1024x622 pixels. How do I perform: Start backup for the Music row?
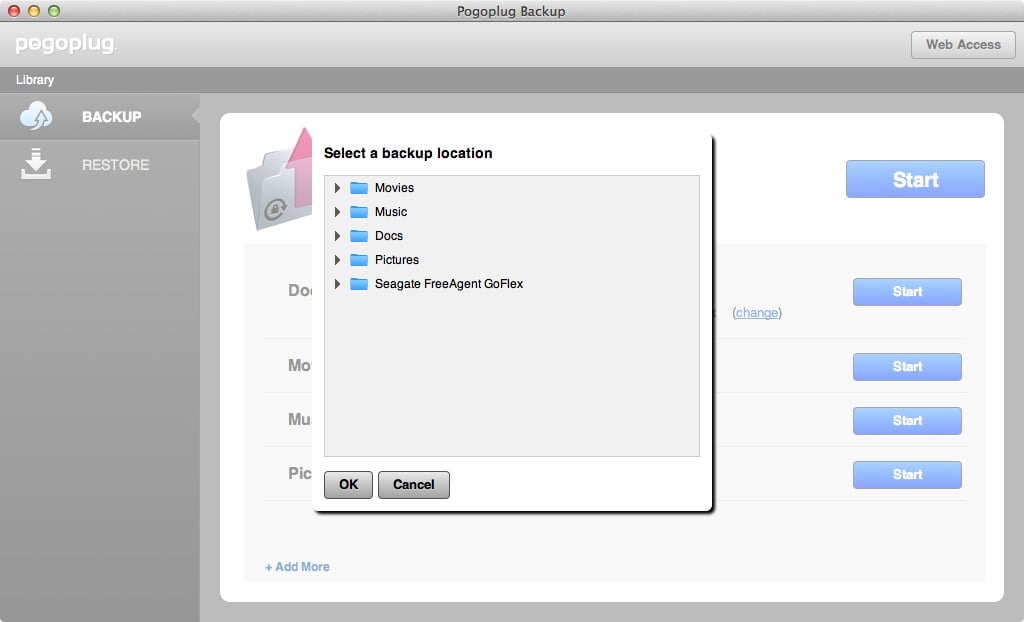[x=907, y=421]
